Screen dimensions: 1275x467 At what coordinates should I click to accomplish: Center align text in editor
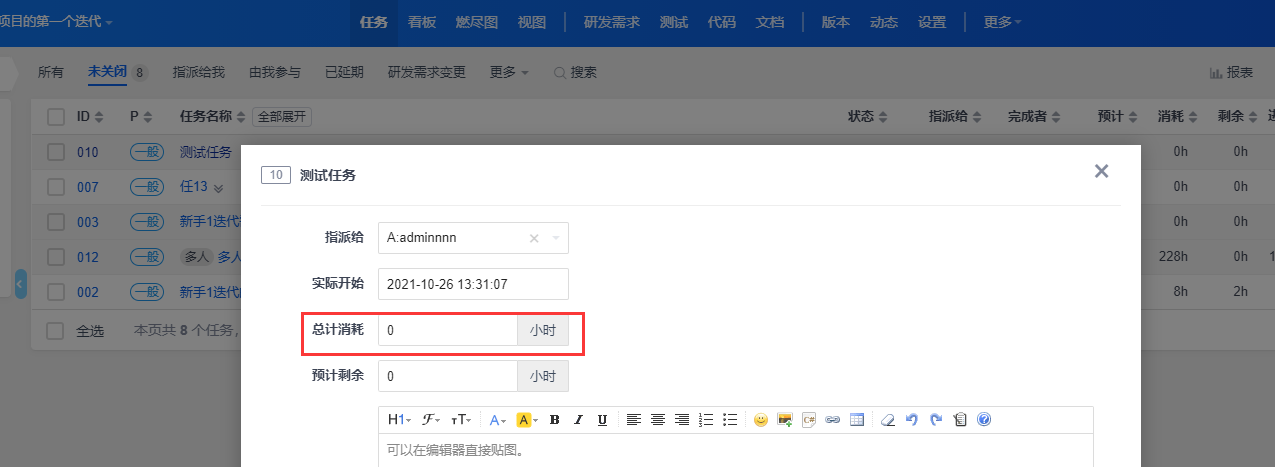pyautogui.click(x=658, y=420)
